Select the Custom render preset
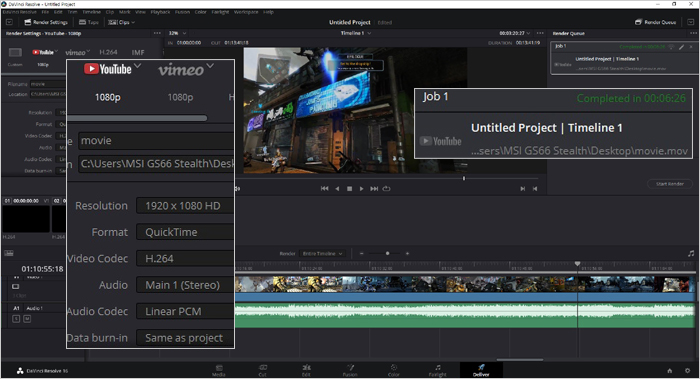This screenshot has height=379, width=700. 15,56
